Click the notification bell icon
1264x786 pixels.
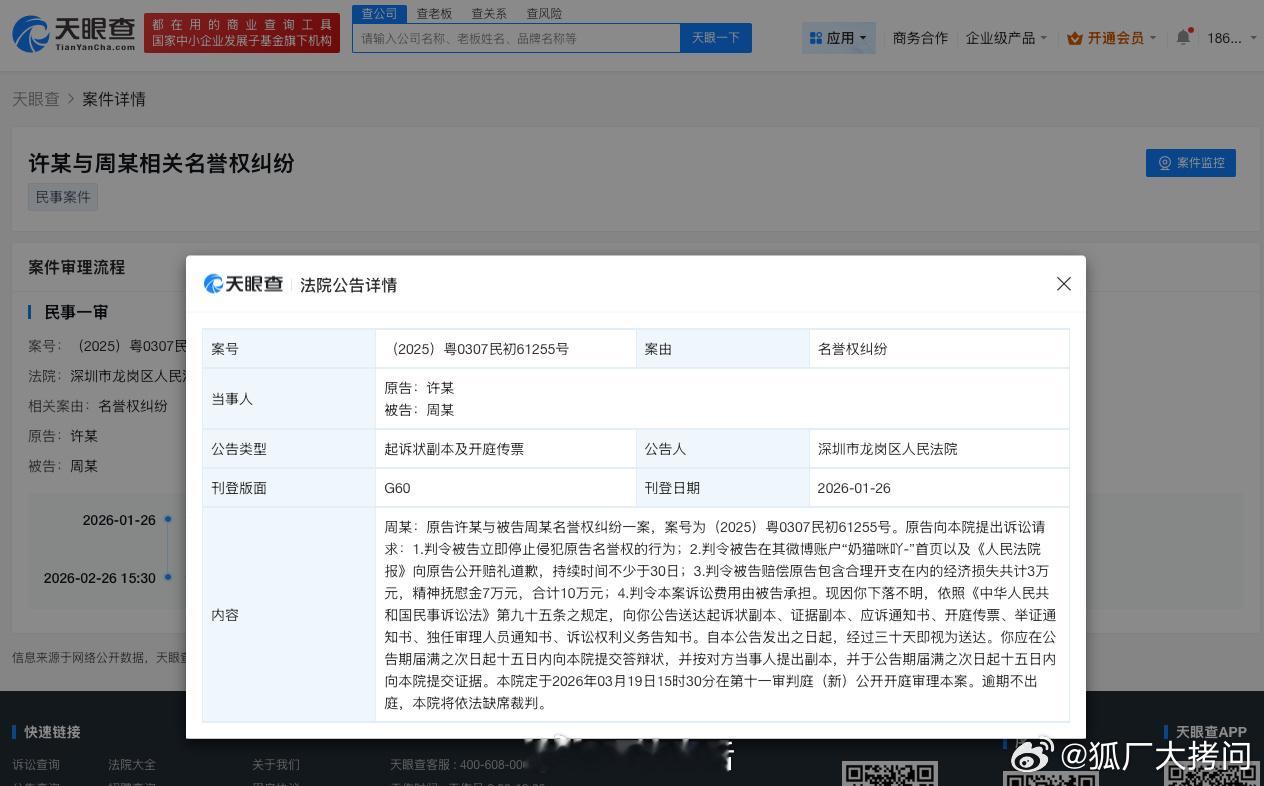[1183, 37]
